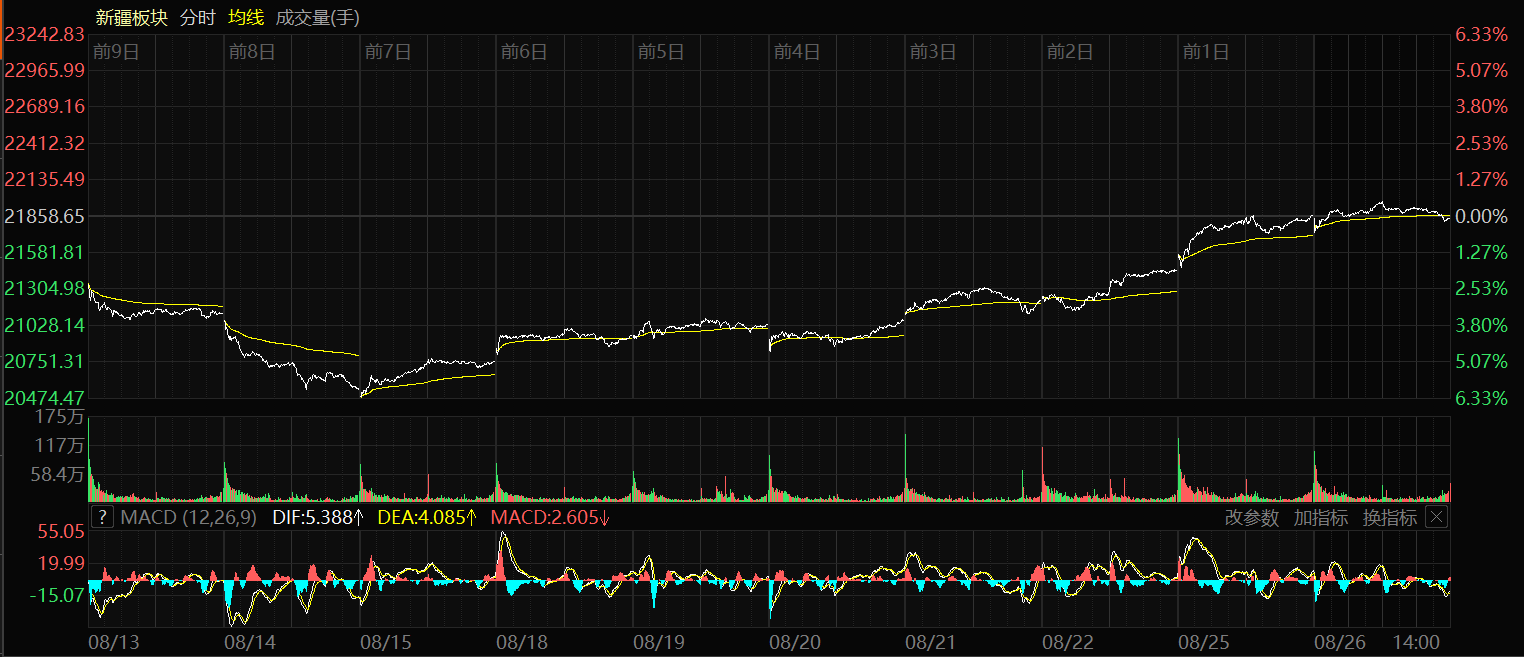
Task: Click the 0.00% percent axis label
Action: (1481, 216)
